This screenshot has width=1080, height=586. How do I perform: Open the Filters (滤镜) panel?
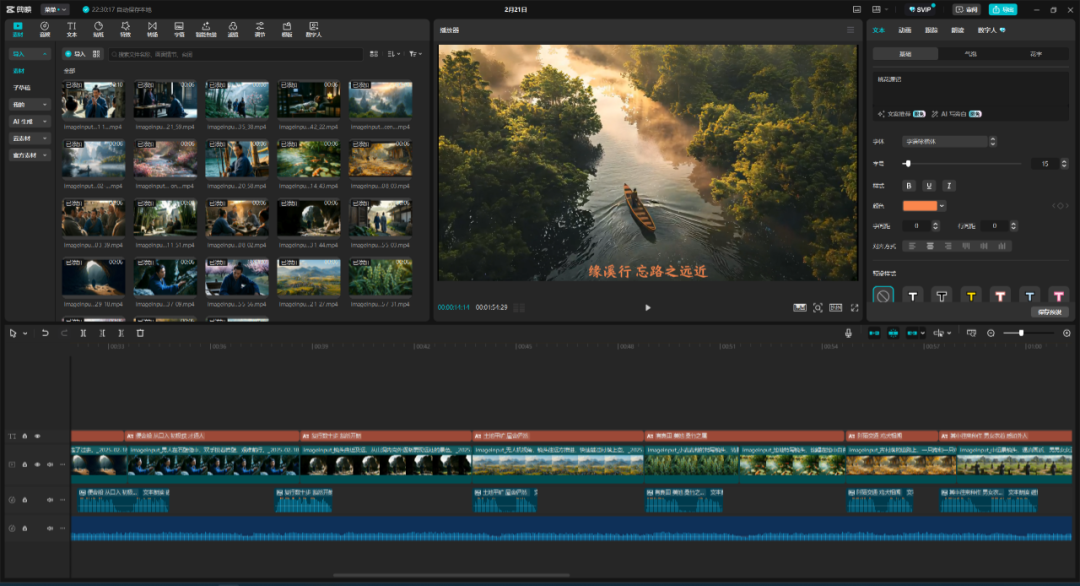pos(233,29)
